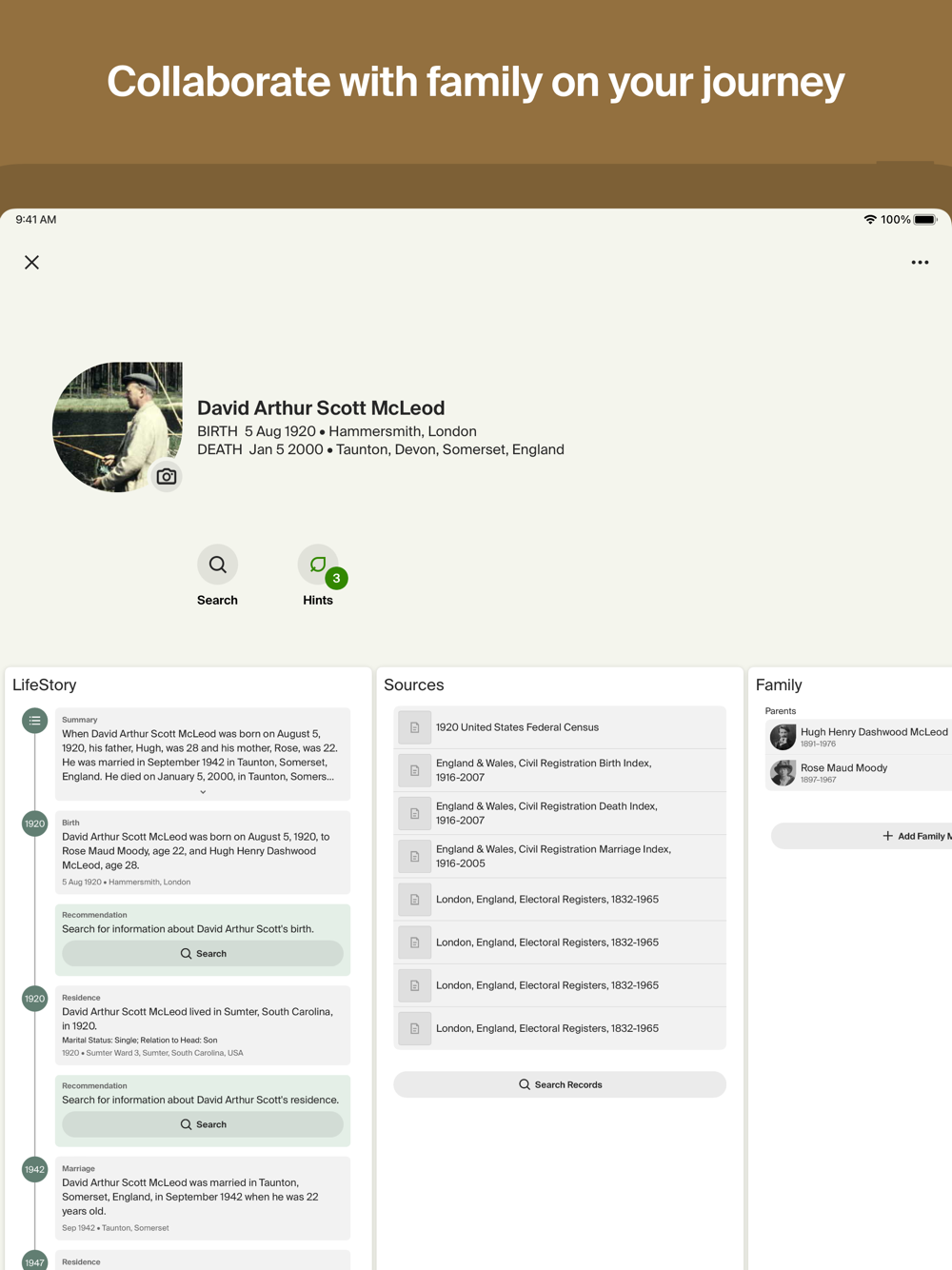Open the three-dot more options menu
The width and height of the screenshot is (952, 1270).
[x=920, y=263]
